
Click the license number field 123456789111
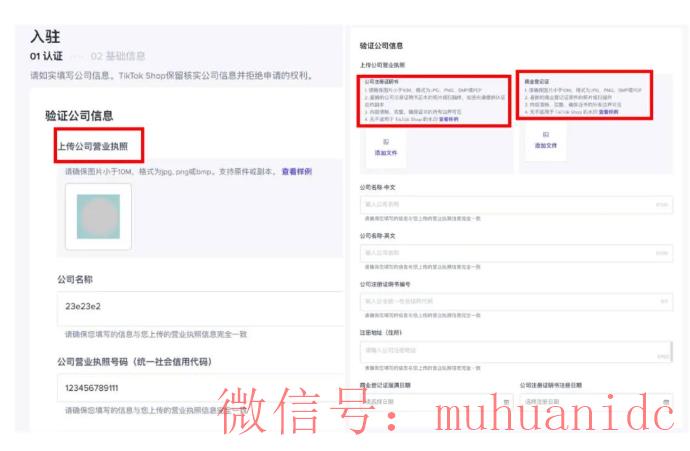pos(200,387)
